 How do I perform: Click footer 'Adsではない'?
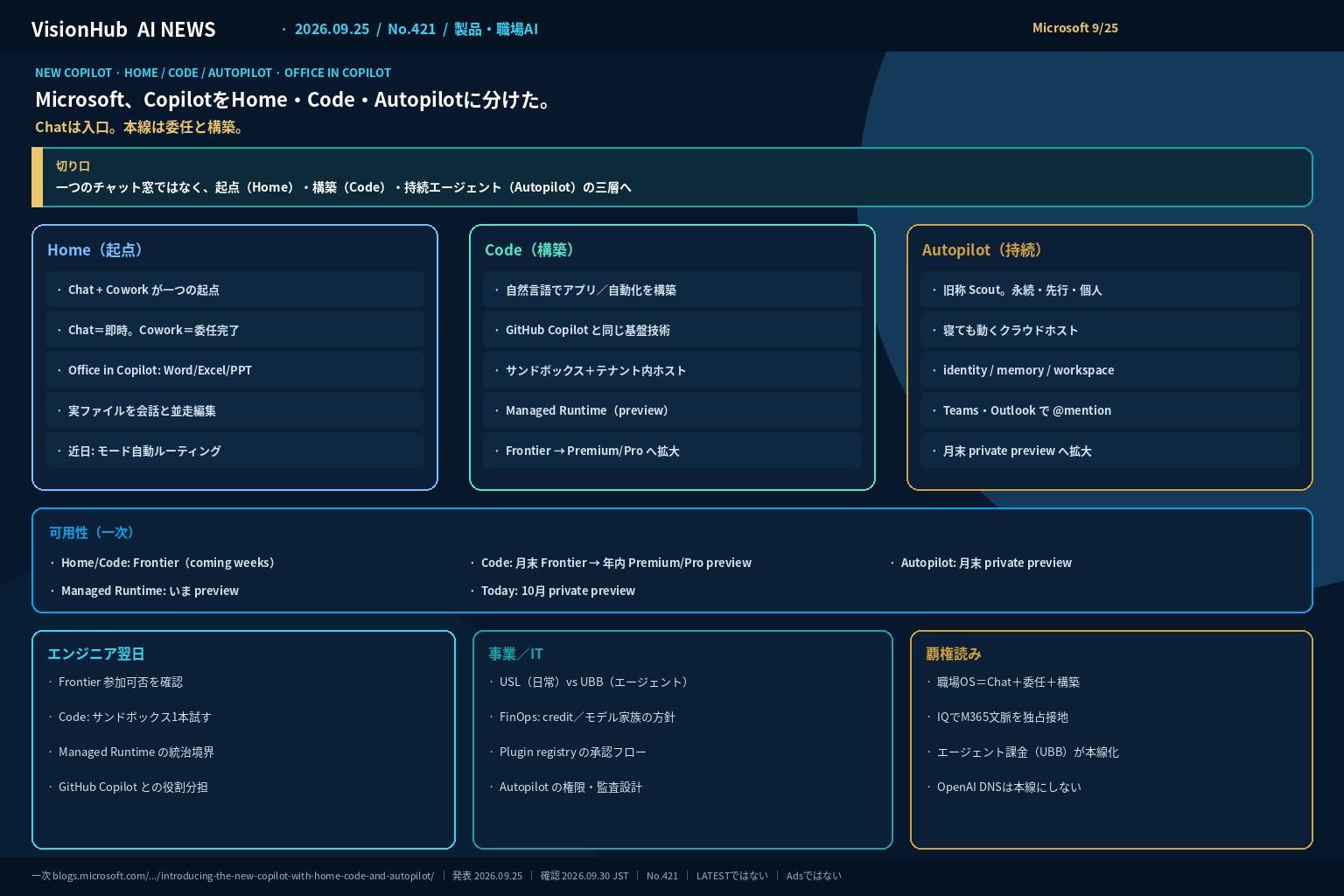pyautogui.click(x=814, y=876)
